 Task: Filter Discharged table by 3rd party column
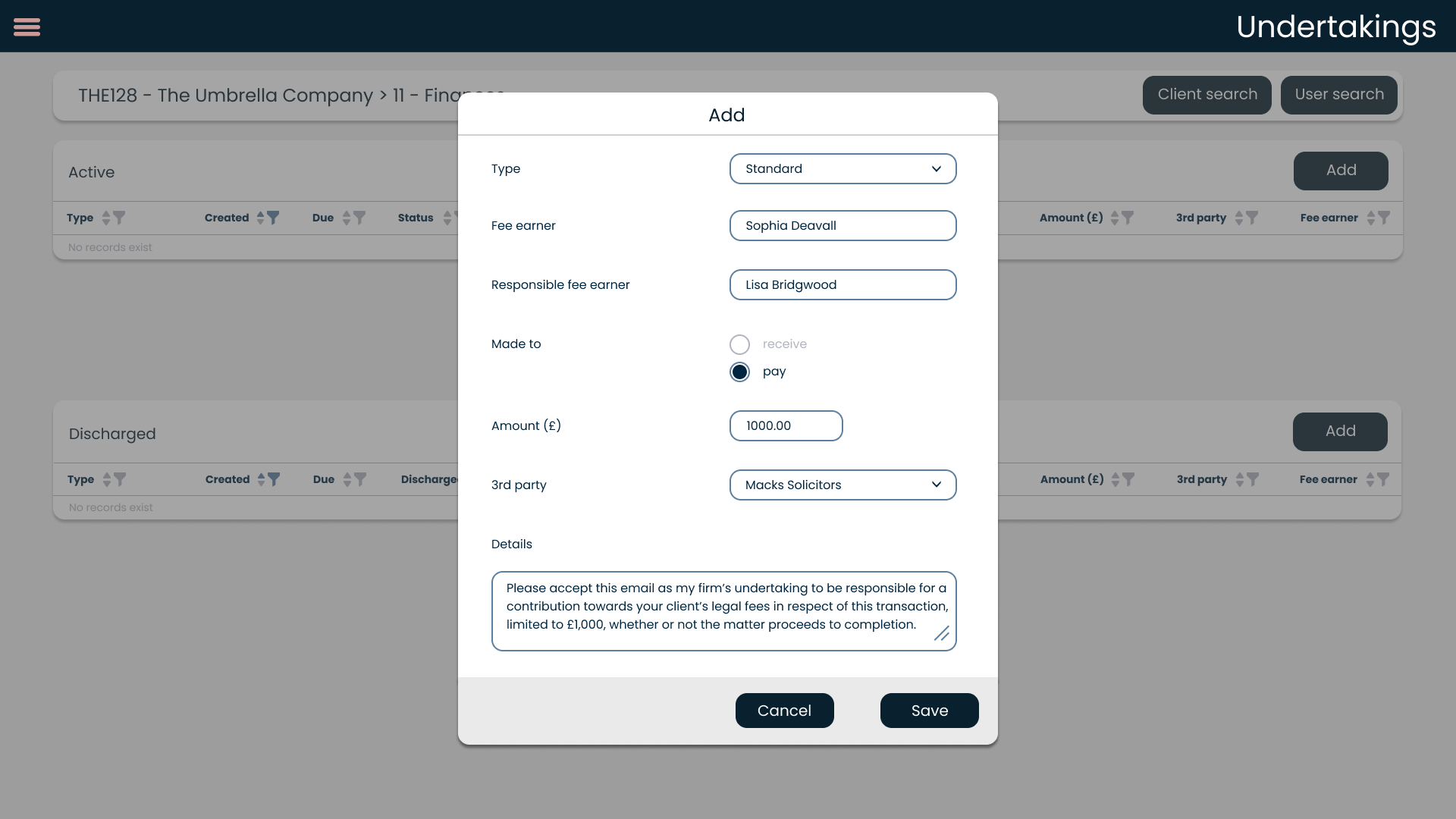(1253, 479)
